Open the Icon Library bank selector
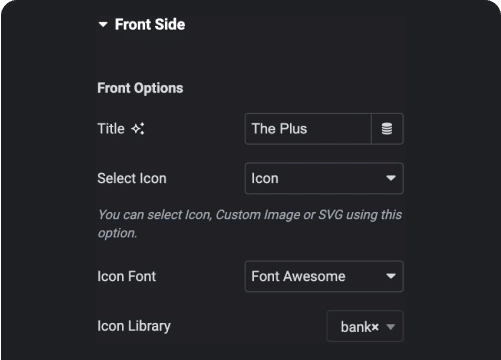This screenshot has width=501, height=360. pyautogui.click(x=365, y=326)
